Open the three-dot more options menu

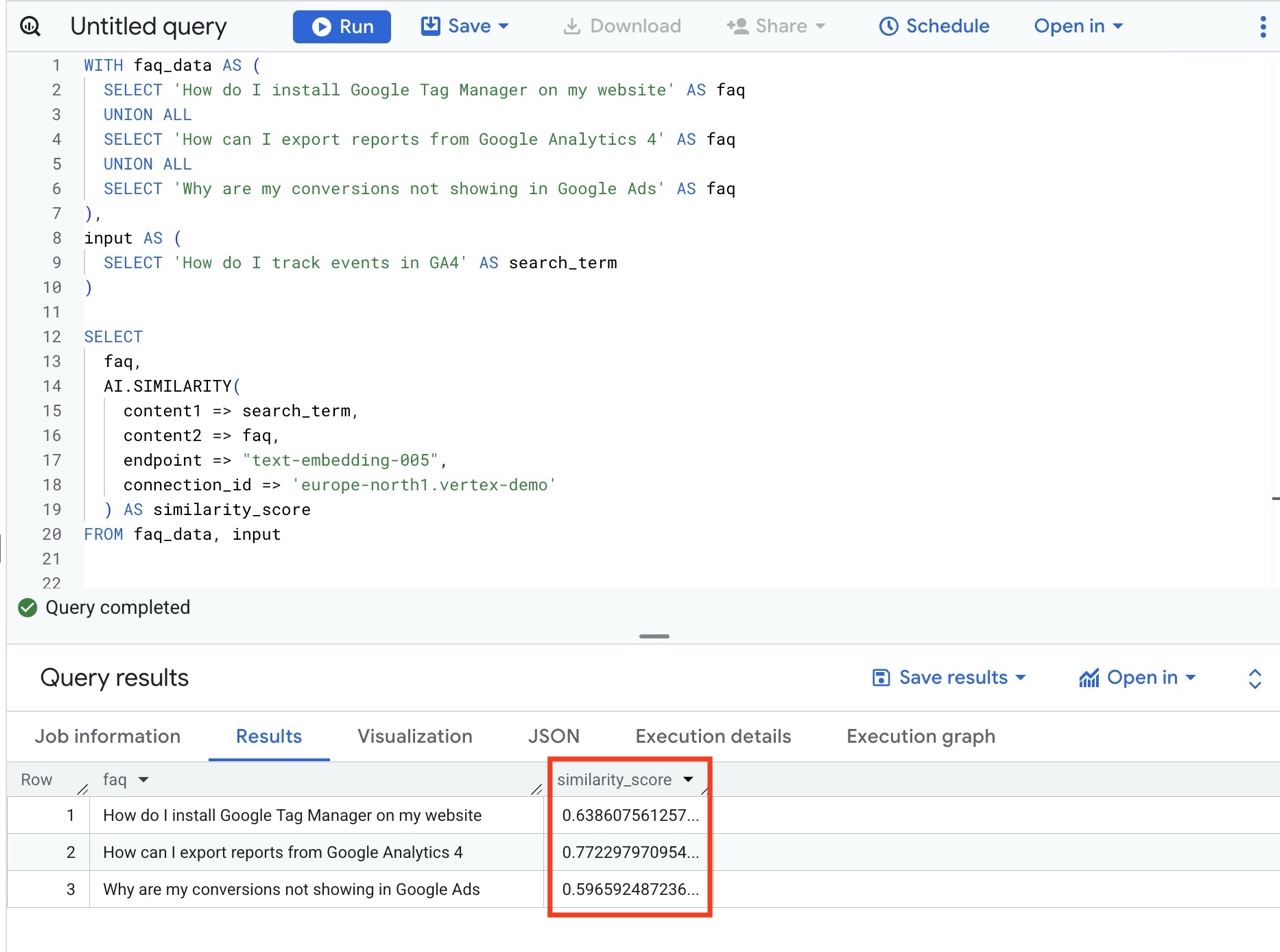1262,27
